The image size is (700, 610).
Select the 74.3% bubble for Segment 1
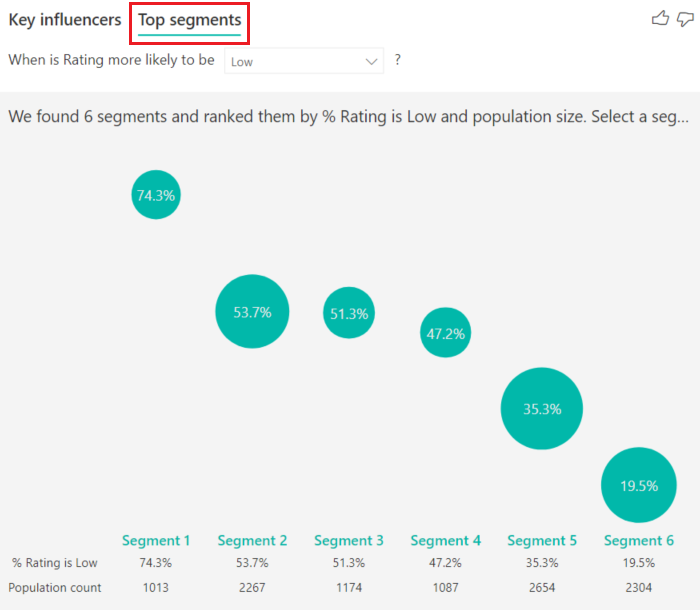pyautogui.click(x=156, y=195)
